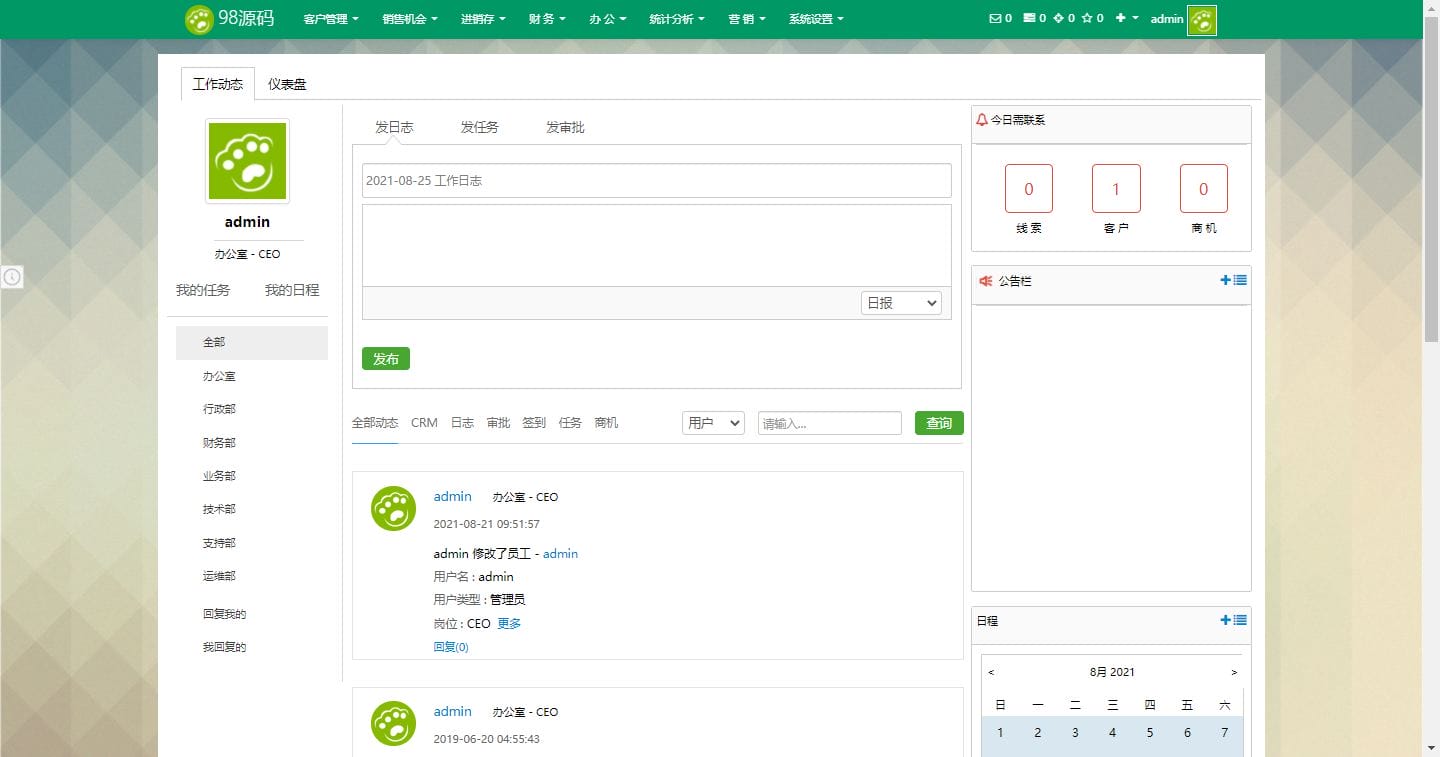1440x757 pixels.
Task: Go to next month in the calendar
Action: coord(1234,672)
